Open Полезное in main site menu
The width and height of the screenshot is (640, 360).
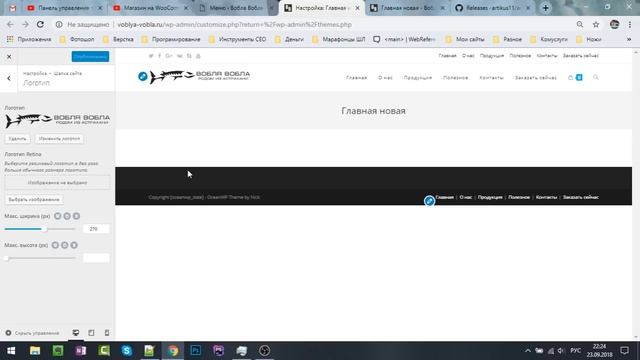pos(456,78)
